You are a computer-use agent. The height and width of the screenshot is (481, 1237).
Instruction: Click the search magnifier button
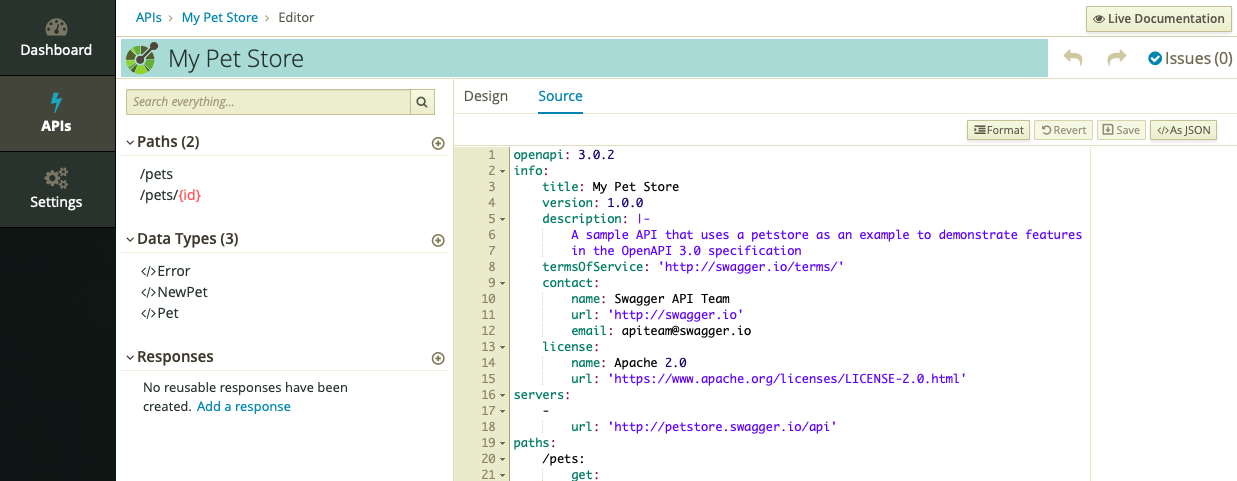(423, 102)
